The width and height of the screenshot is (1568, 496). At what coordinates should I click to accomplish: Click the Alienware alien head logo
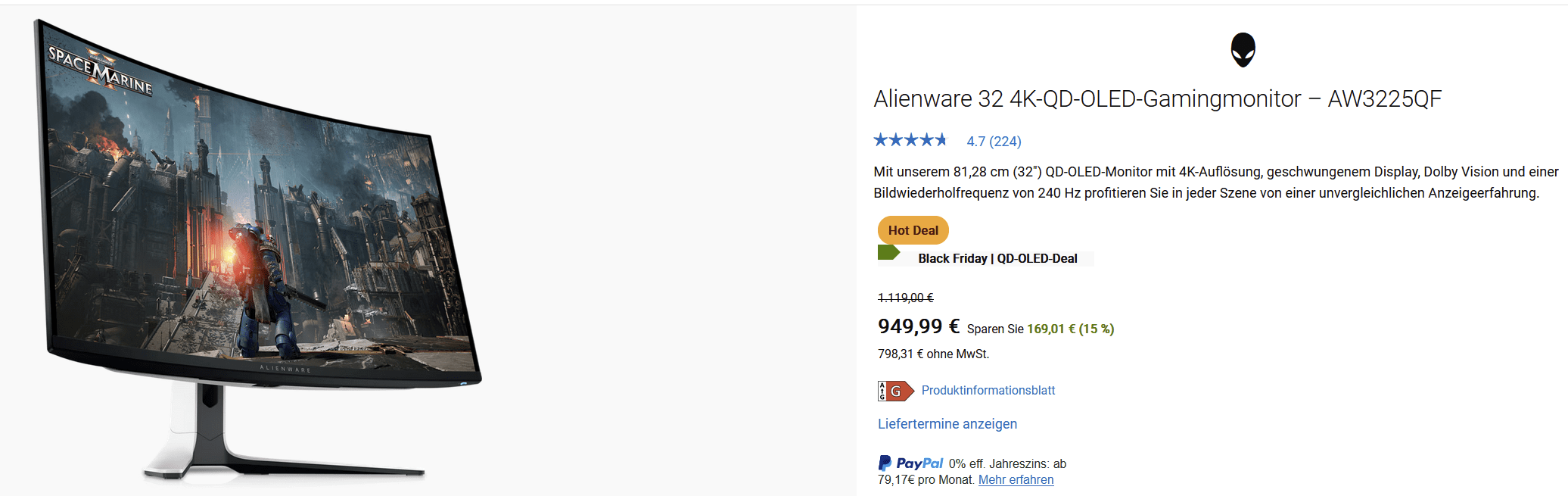pyautogui.click(x=1243, y=50)
